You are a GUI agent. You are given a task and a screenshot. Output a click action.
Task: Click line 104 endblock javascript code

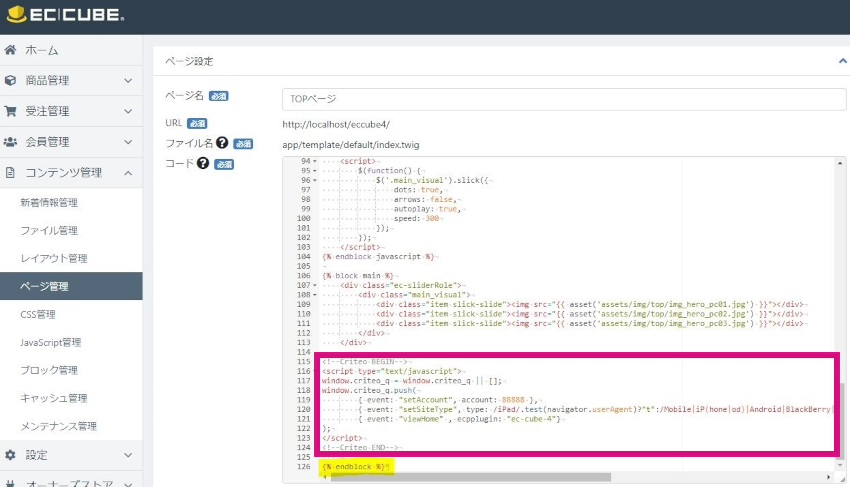click(x=378, y=257)
